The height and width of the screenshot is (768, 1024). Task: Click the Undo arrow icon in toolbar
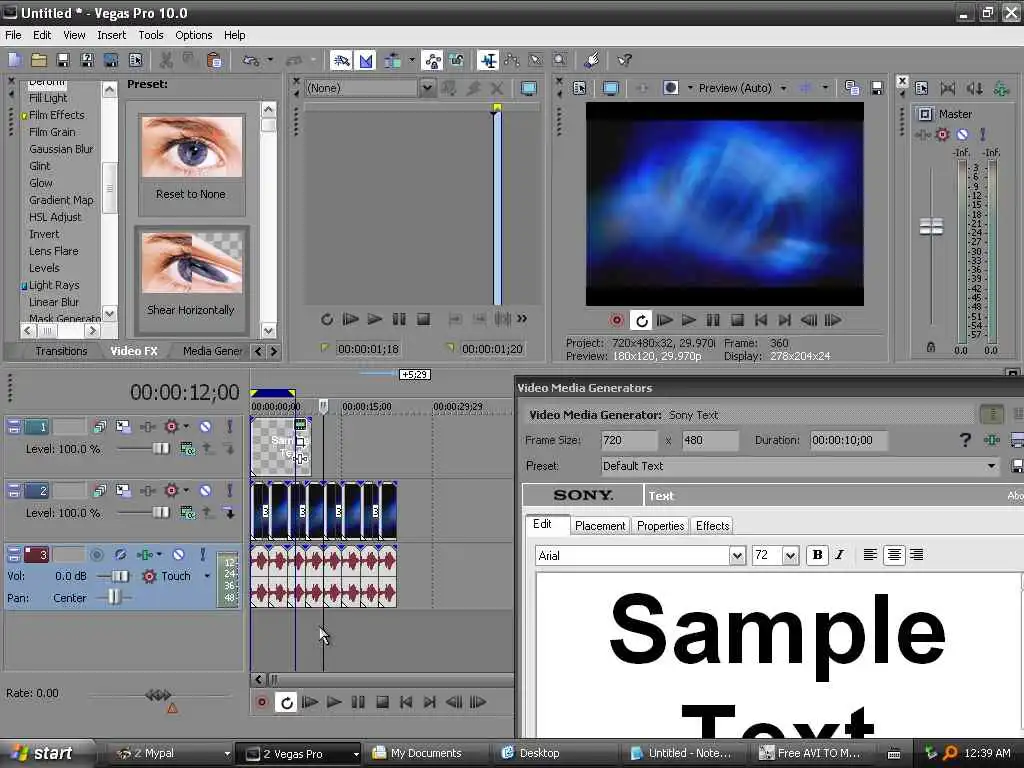tap(250, 60)
